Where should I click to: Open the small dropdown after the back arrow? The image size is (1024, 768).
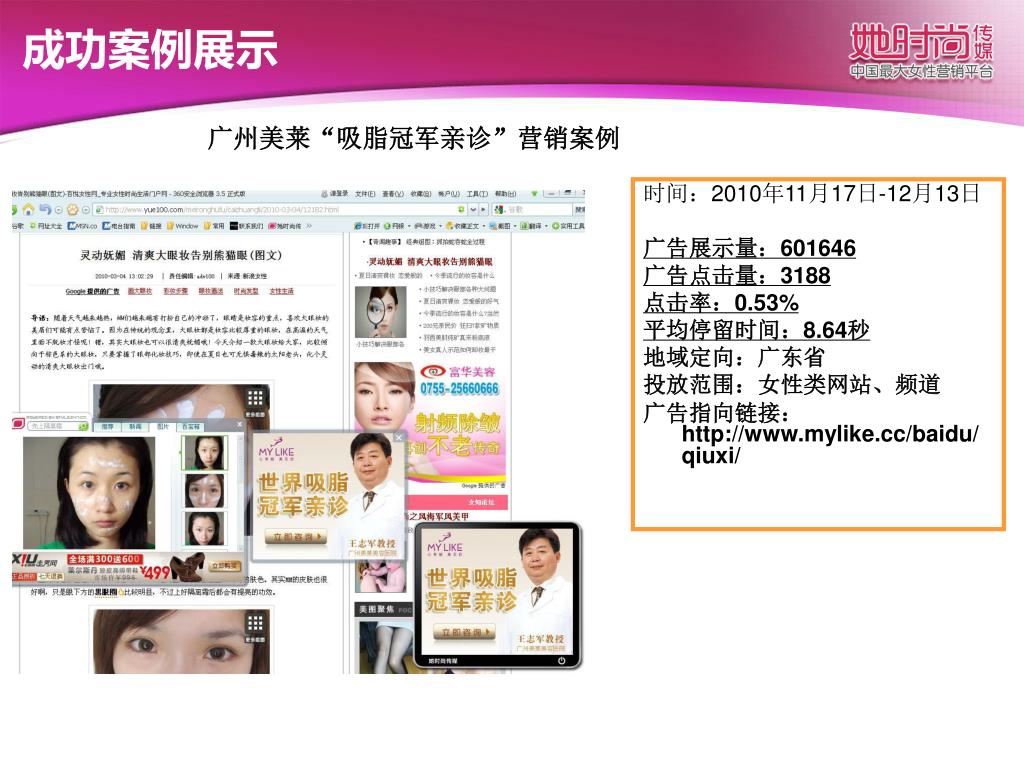[59, 210]
